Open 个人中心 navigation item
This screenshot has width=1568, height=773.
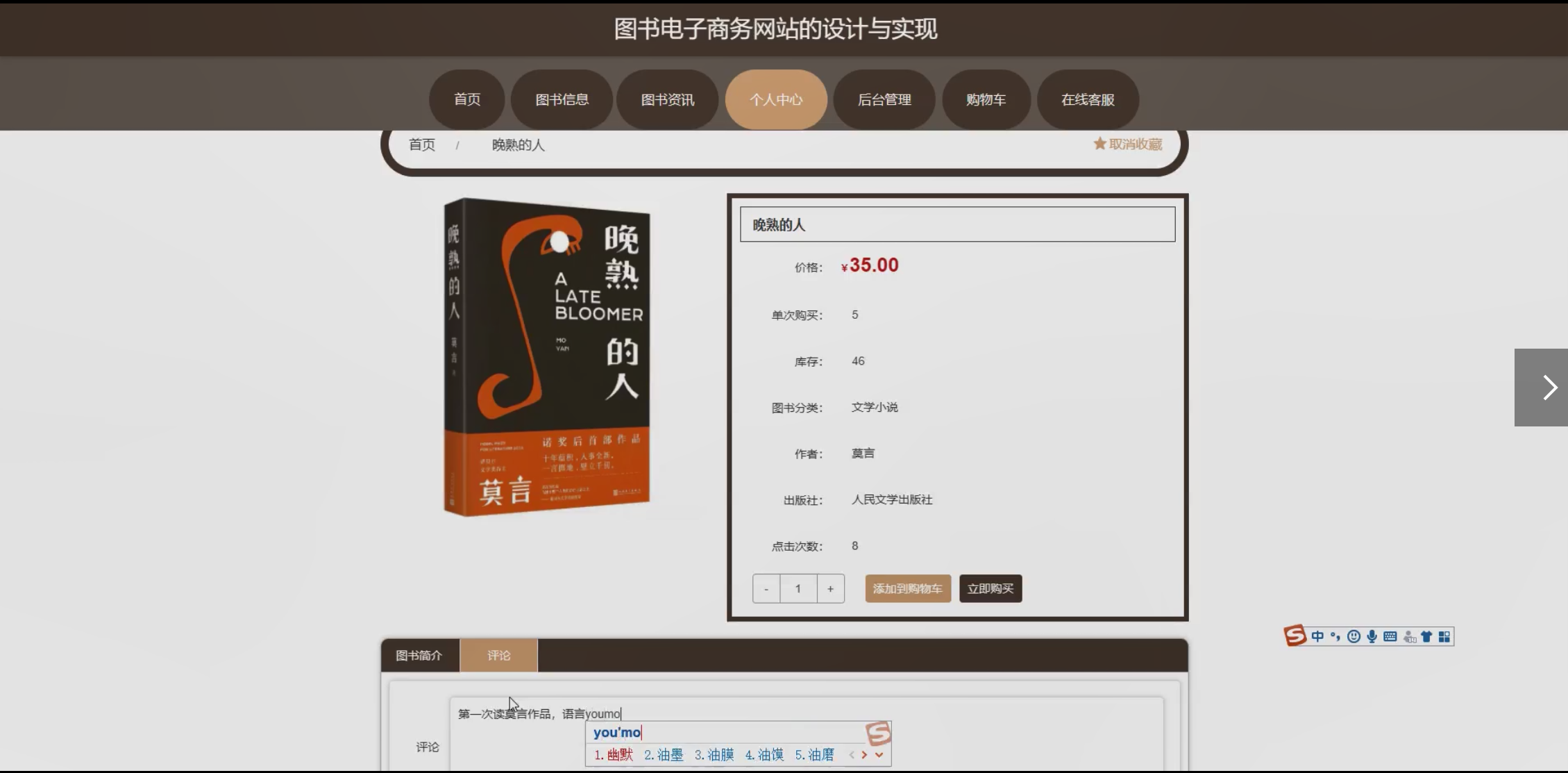pyautogui.click(x=776, y=99)
